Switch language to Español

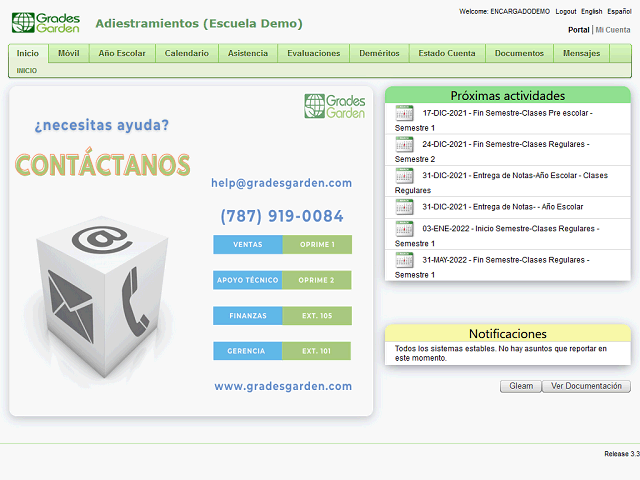click(619, 11)
